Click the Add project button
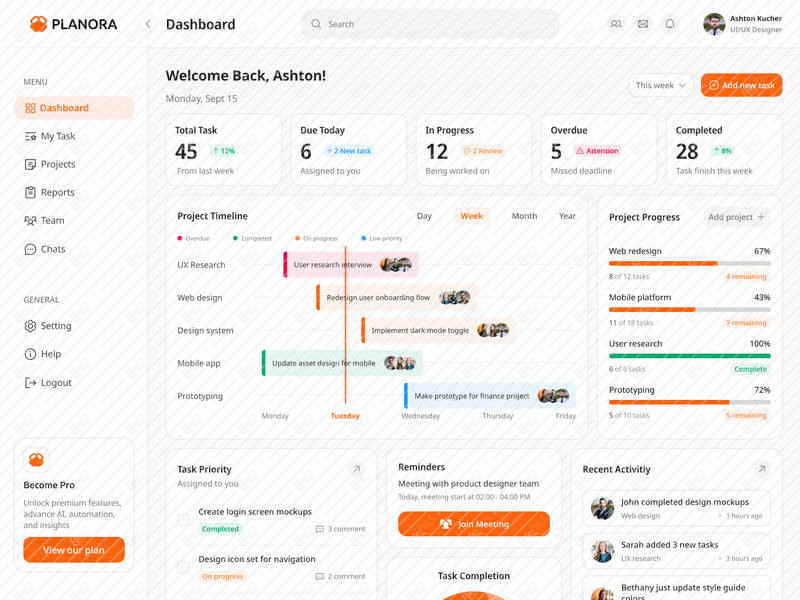 tap(736, 217)
